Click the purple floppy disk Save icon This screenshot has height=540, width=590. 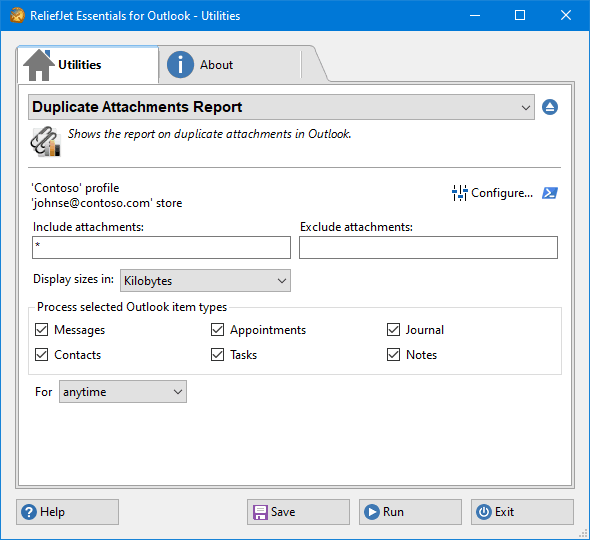[x=260, y=512]
